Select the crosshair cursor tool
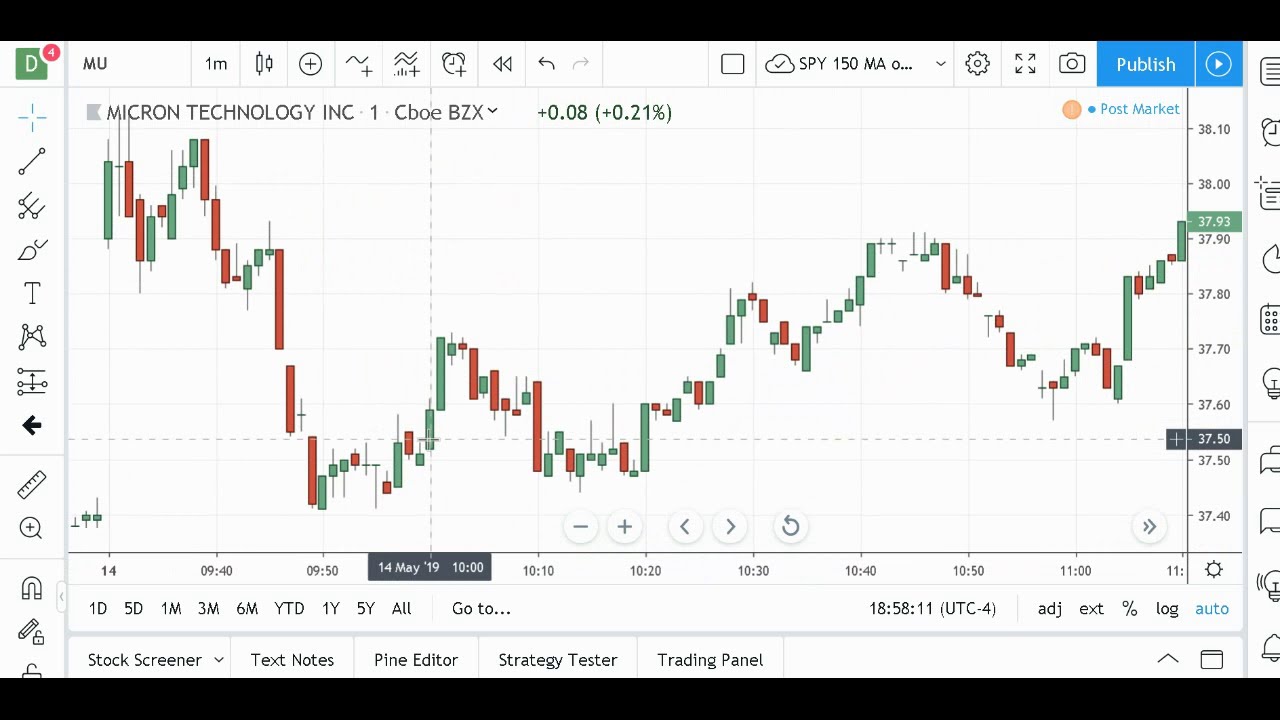Screen dimensions: 1280x720 (x=32, y=118)
